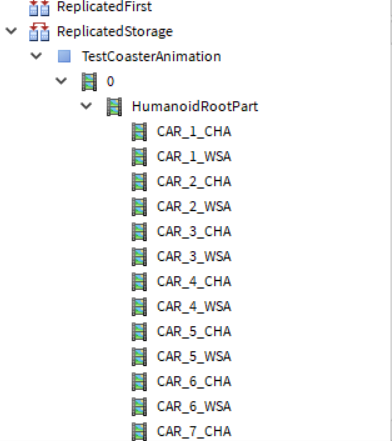Click the ReplicatedFirst service icon
The image size is (392, 441).
click(x=39, y=8)
